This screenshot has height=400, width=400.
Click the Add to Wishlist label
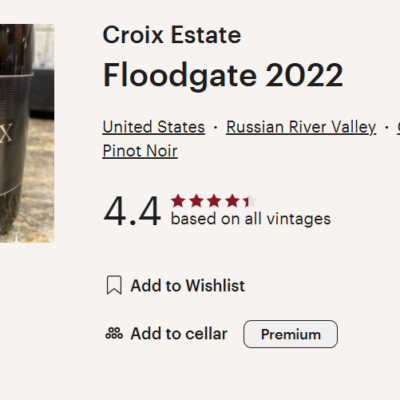(188, 286)
